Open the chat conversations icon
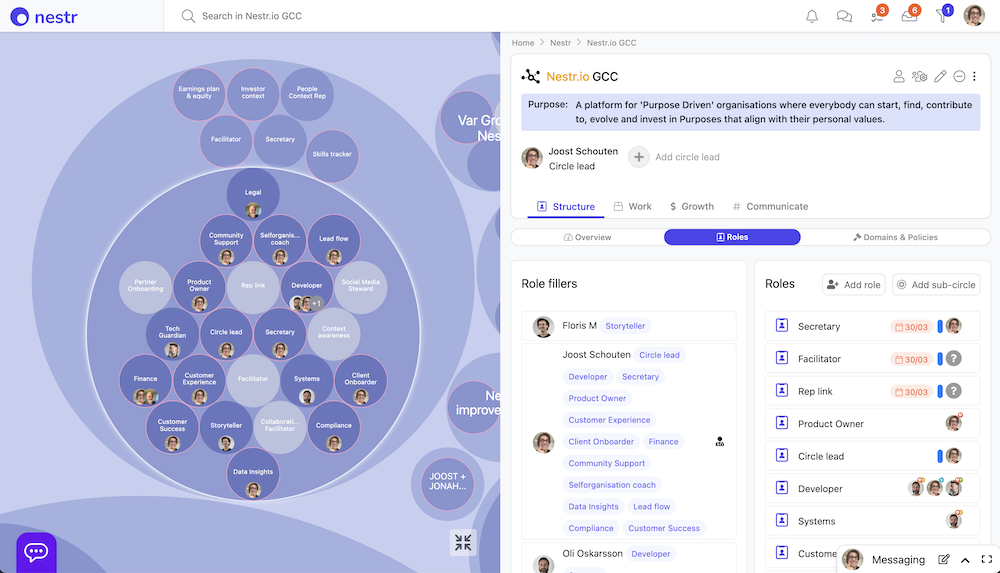 [x=844, y=16]
